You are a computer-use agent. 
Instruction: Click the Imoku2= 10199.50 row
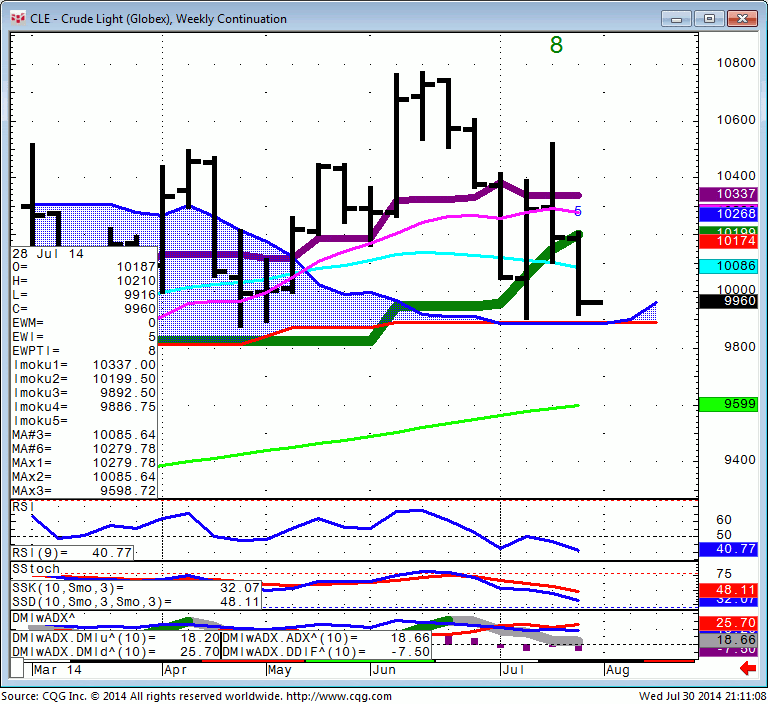pyautogui.click(x=84, y=379)
